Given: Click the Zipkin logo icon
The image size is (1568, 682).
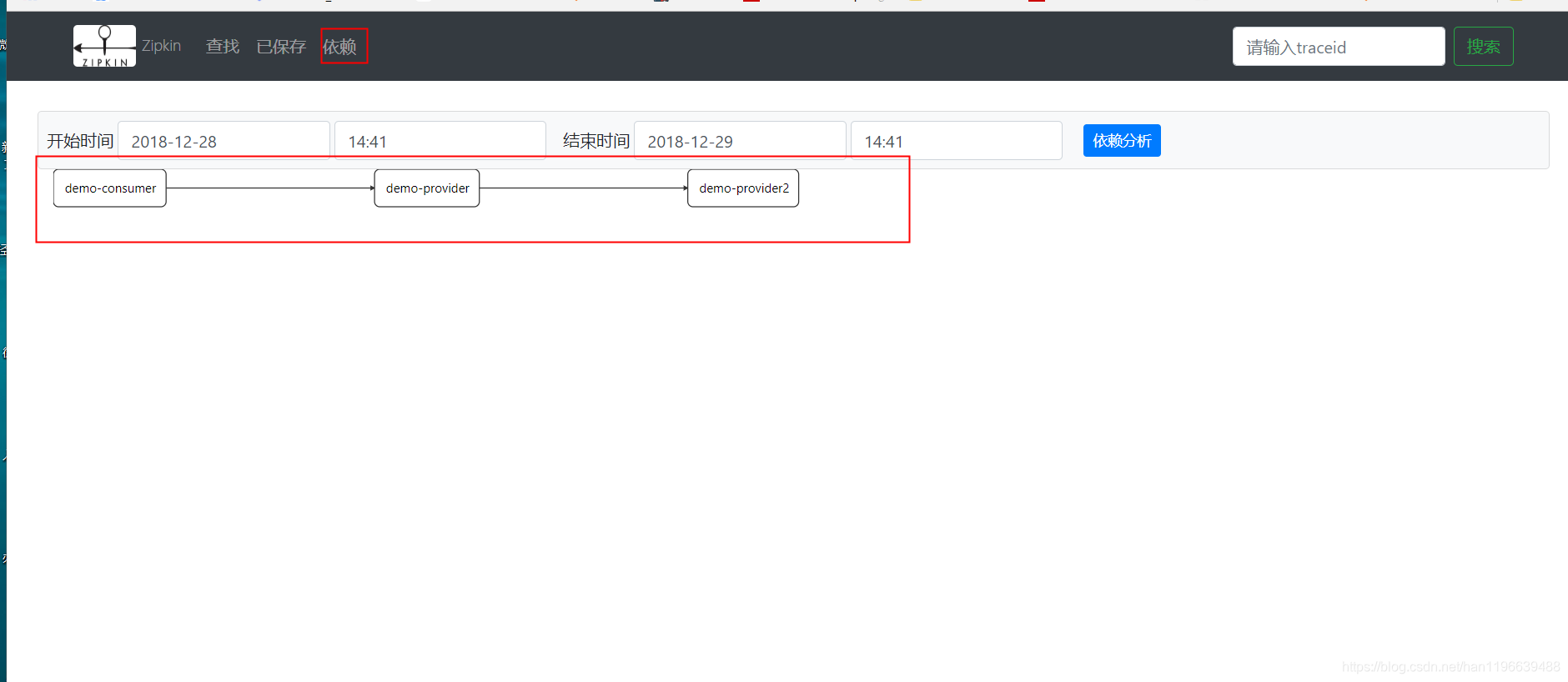Looking at the screenshot, I should click(x=104, y=46).
